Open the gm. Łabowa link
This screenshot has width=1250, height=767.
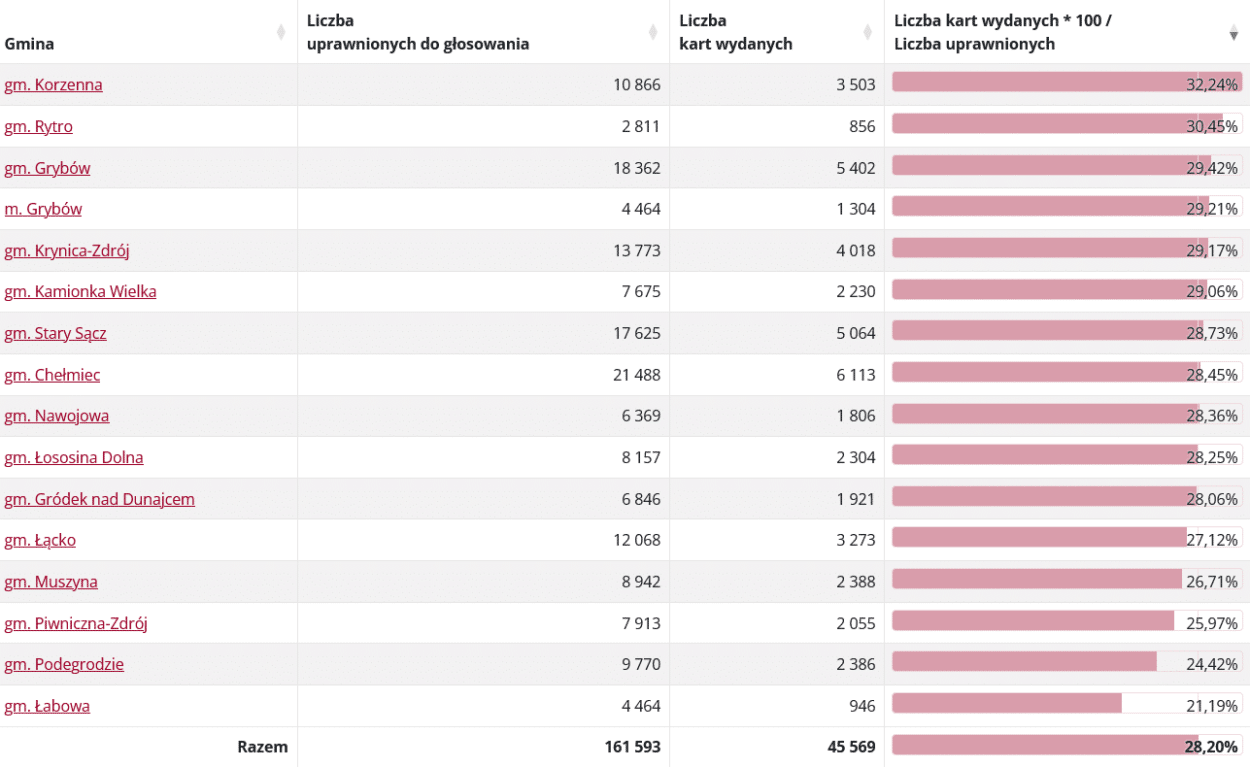47,706
